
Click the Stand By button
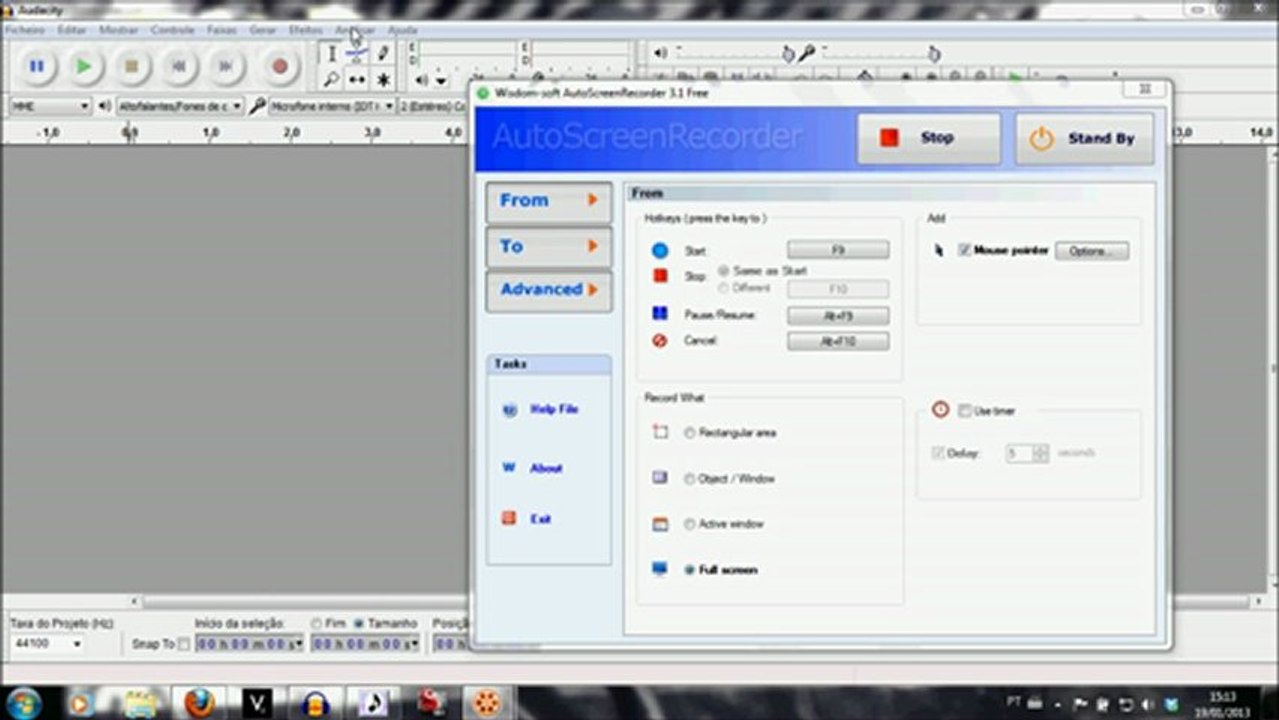point(1085,139)
